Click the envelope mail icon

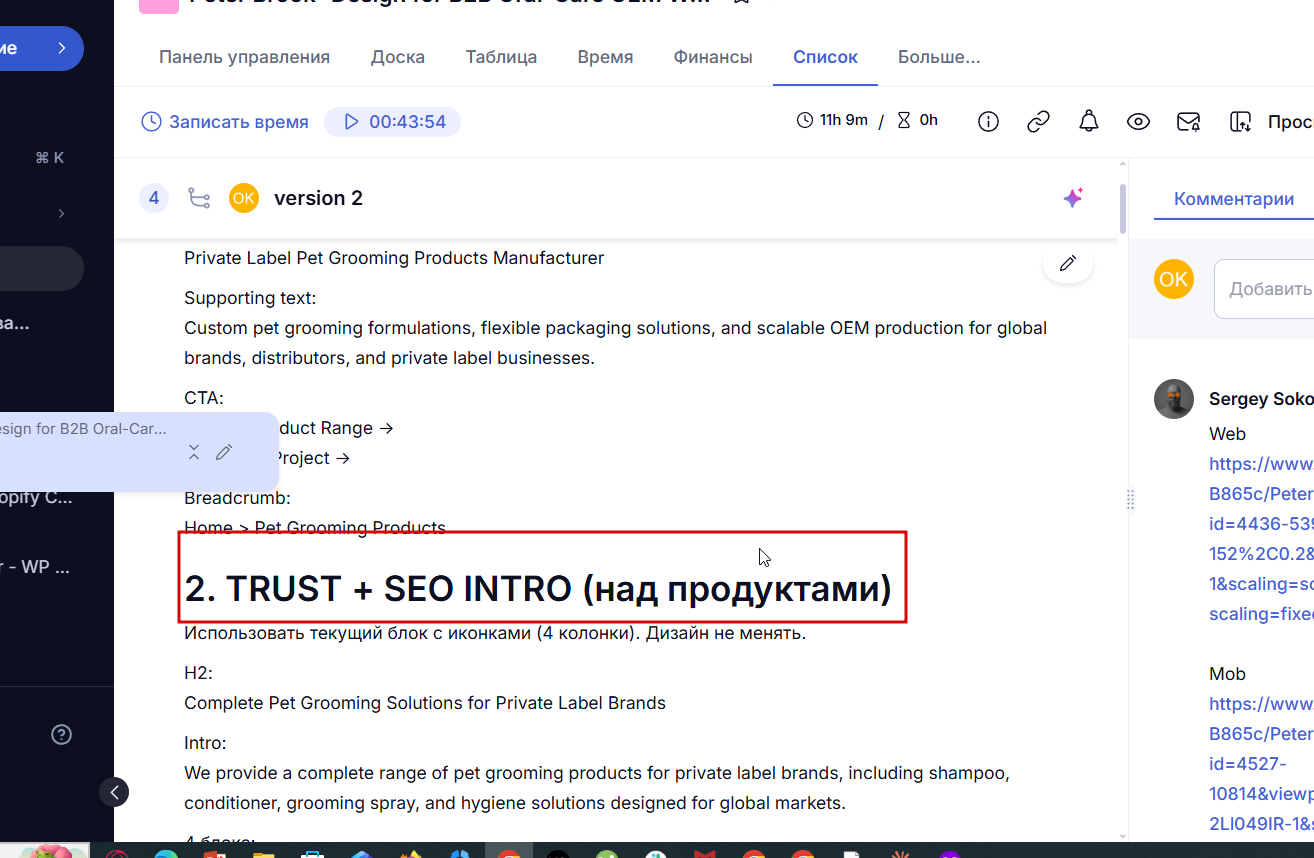click(1188, 122)
